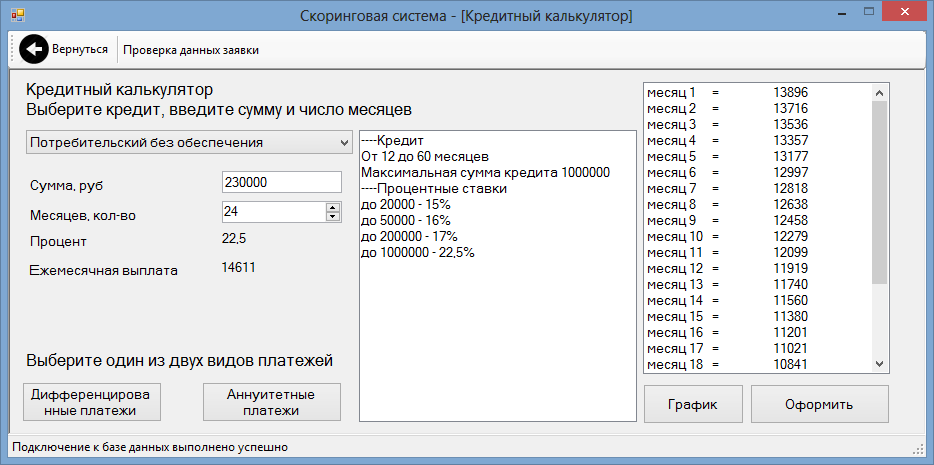Choose Аннуитетные платежи button
Screen dimensions: 934x465
[272, 402]
